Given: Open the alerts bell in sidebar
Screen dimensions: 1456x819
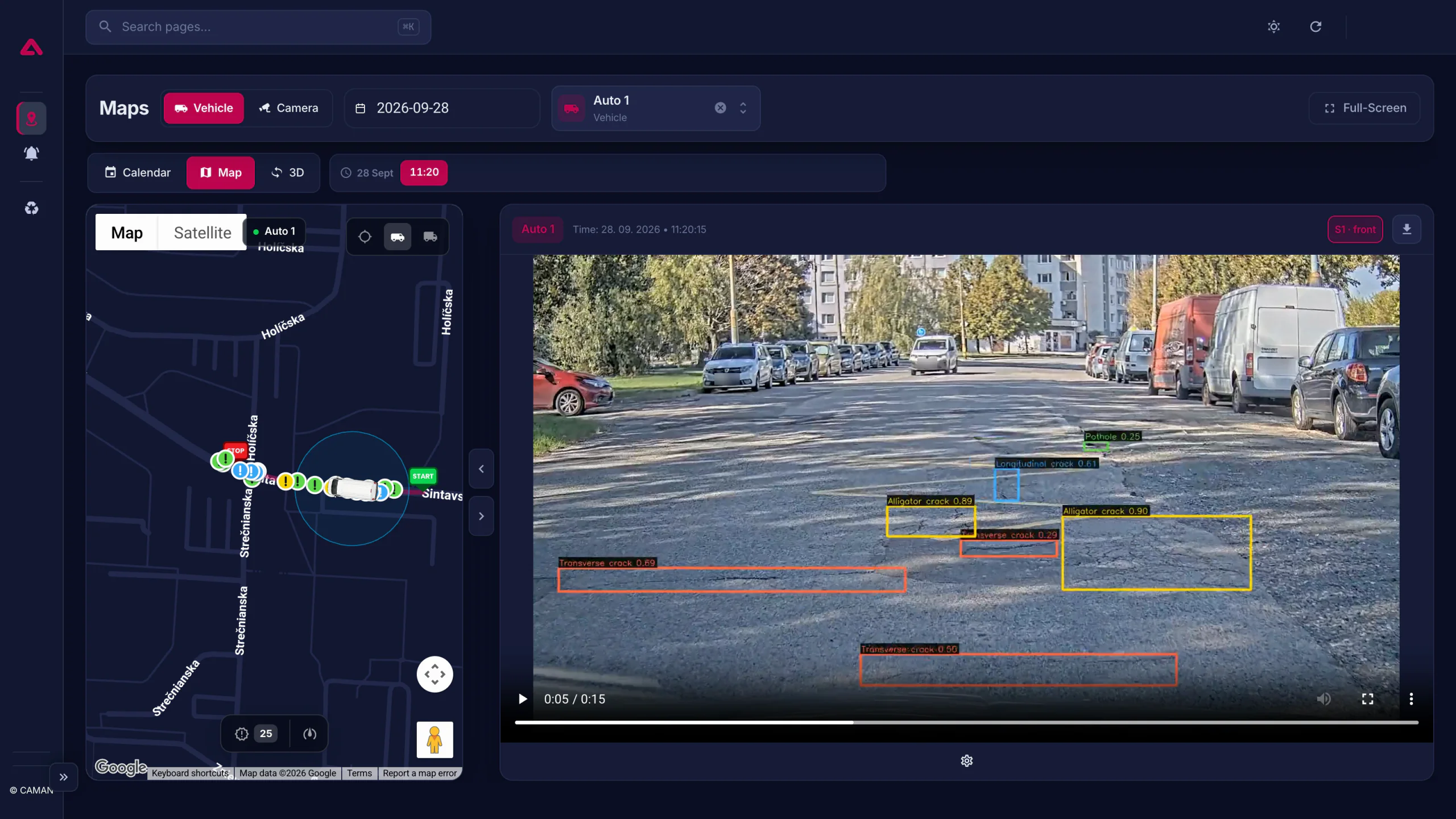Looking at the screenshot, I should click(x=31, y=154).
